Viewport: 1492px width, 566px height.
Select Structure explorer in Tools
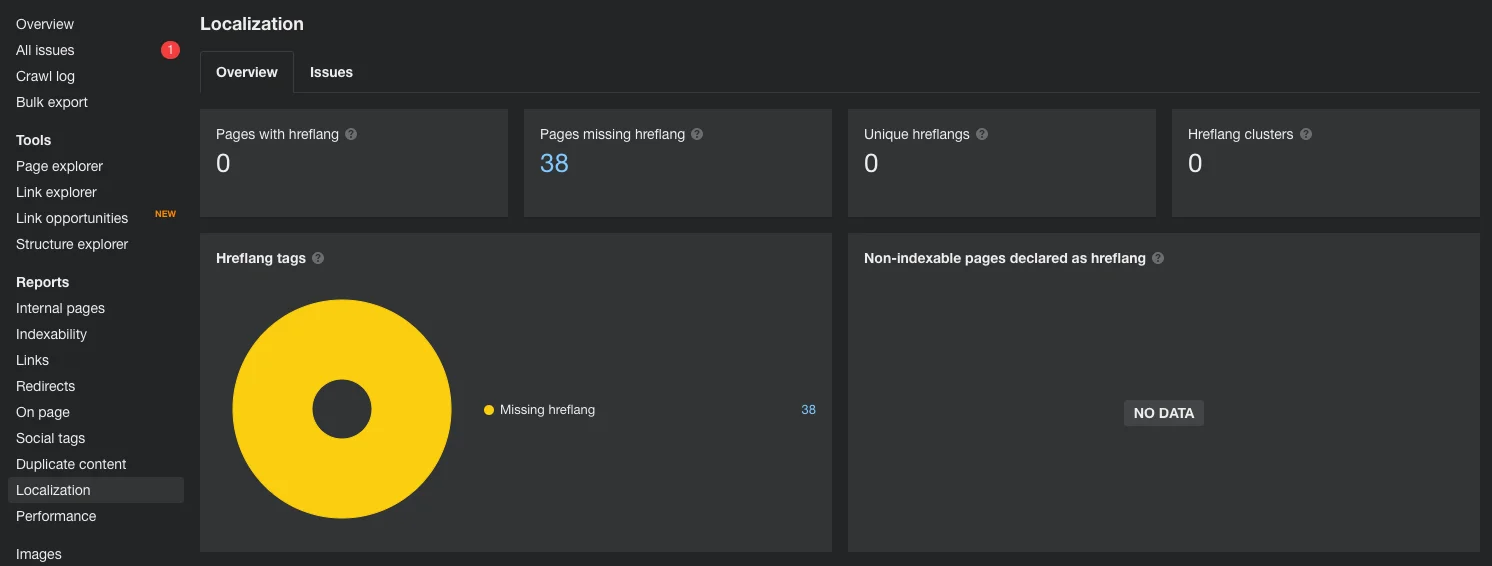(x=72, y=244)
